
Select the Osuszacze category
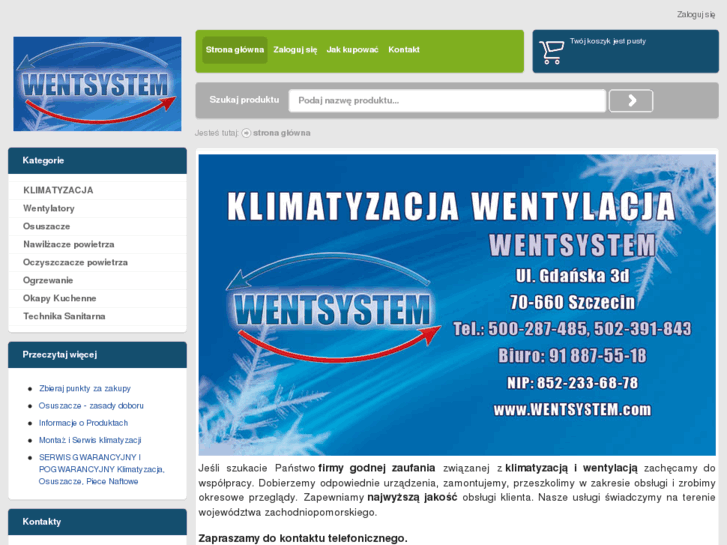click(46, 226)
